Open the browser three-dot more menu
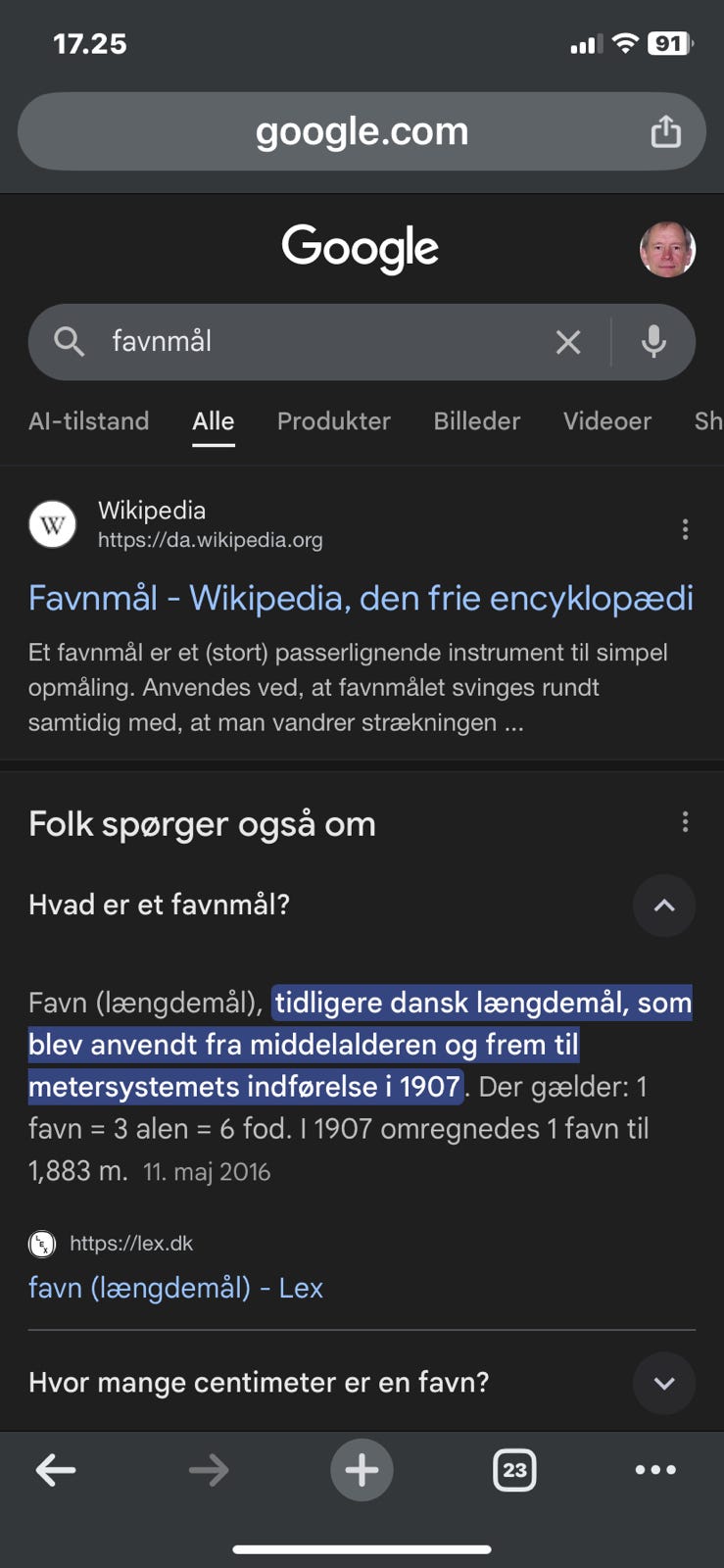The height and width of the screenshot is (1568, 724). (x=655, y=1469)
